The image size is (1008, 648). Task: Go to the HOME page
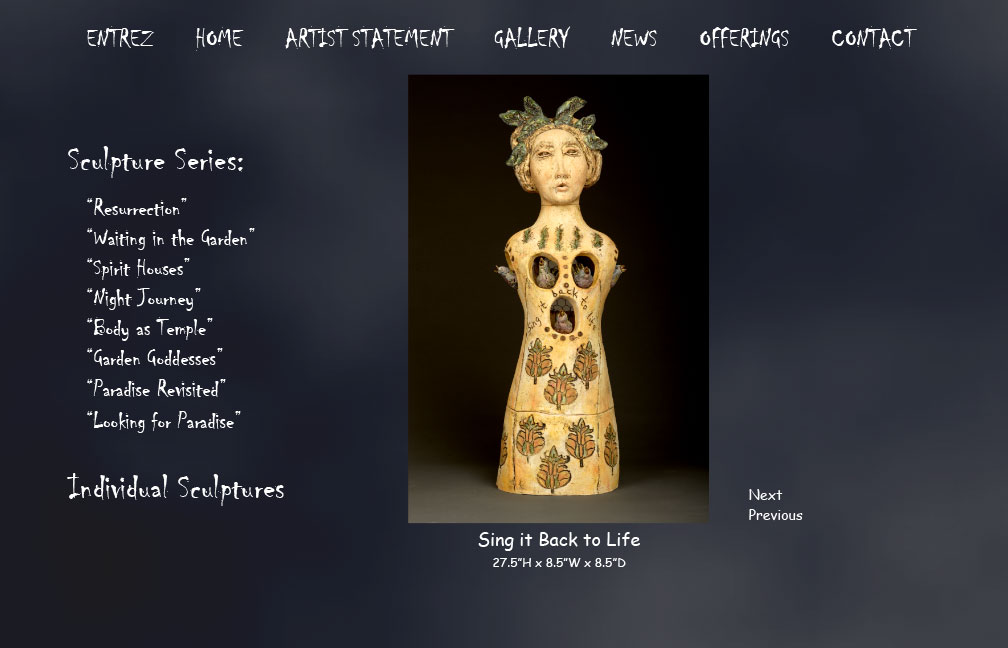coord(219,38)
